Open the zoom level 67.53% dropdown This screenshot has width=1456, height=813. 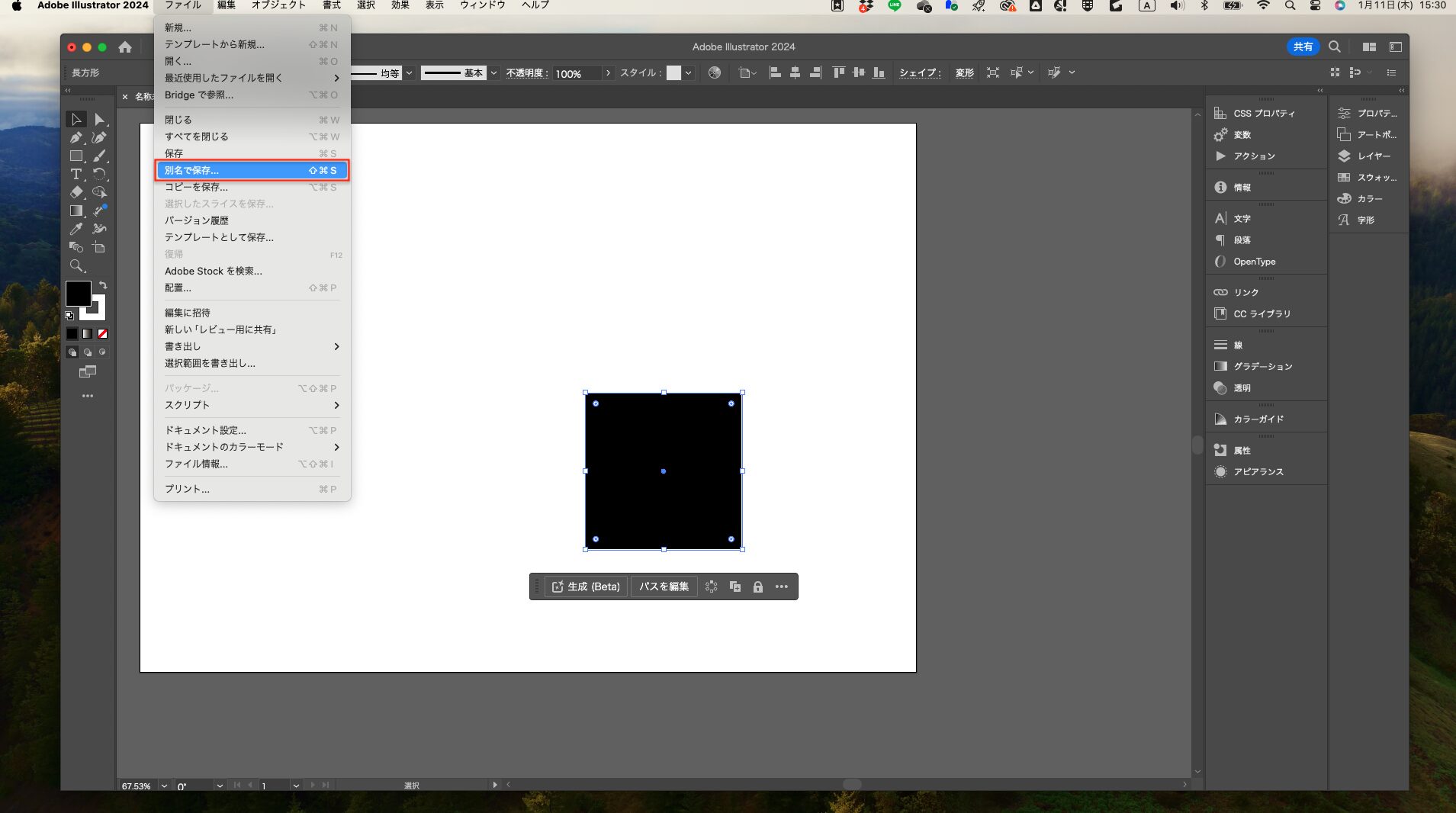pos(164,786)
